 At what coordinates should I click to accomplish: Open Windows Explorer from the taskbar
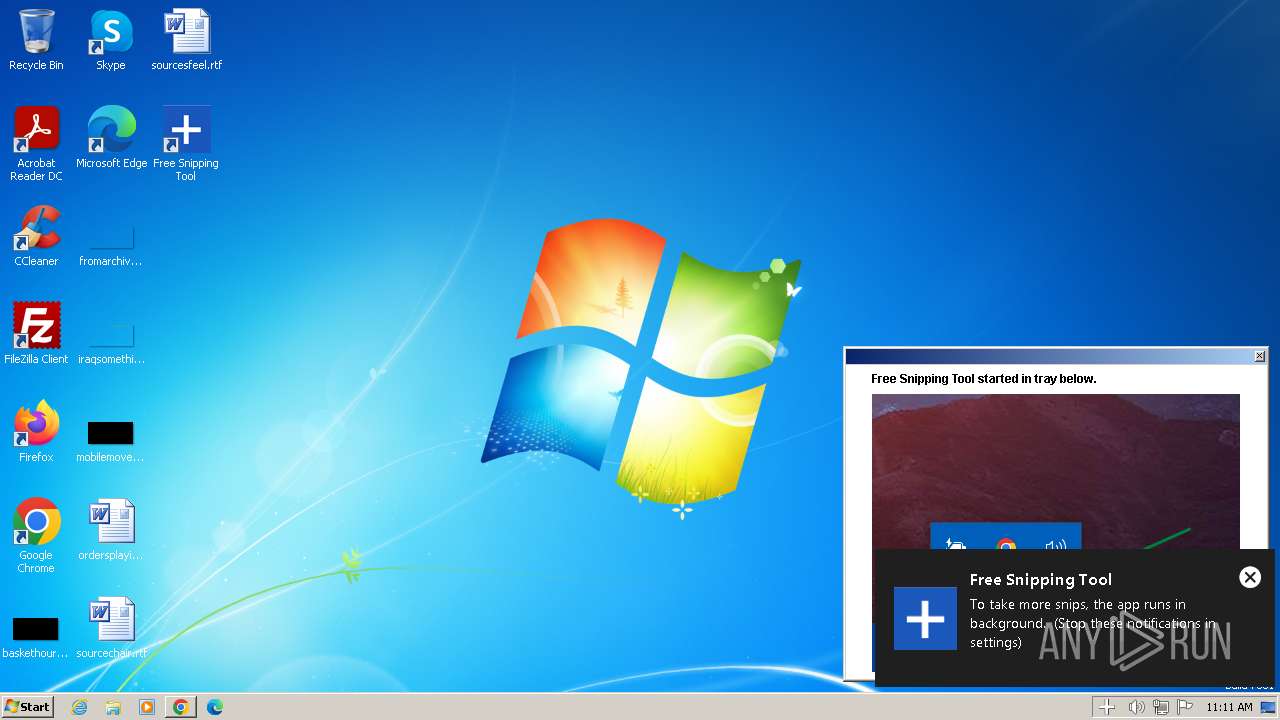point(113,707)
